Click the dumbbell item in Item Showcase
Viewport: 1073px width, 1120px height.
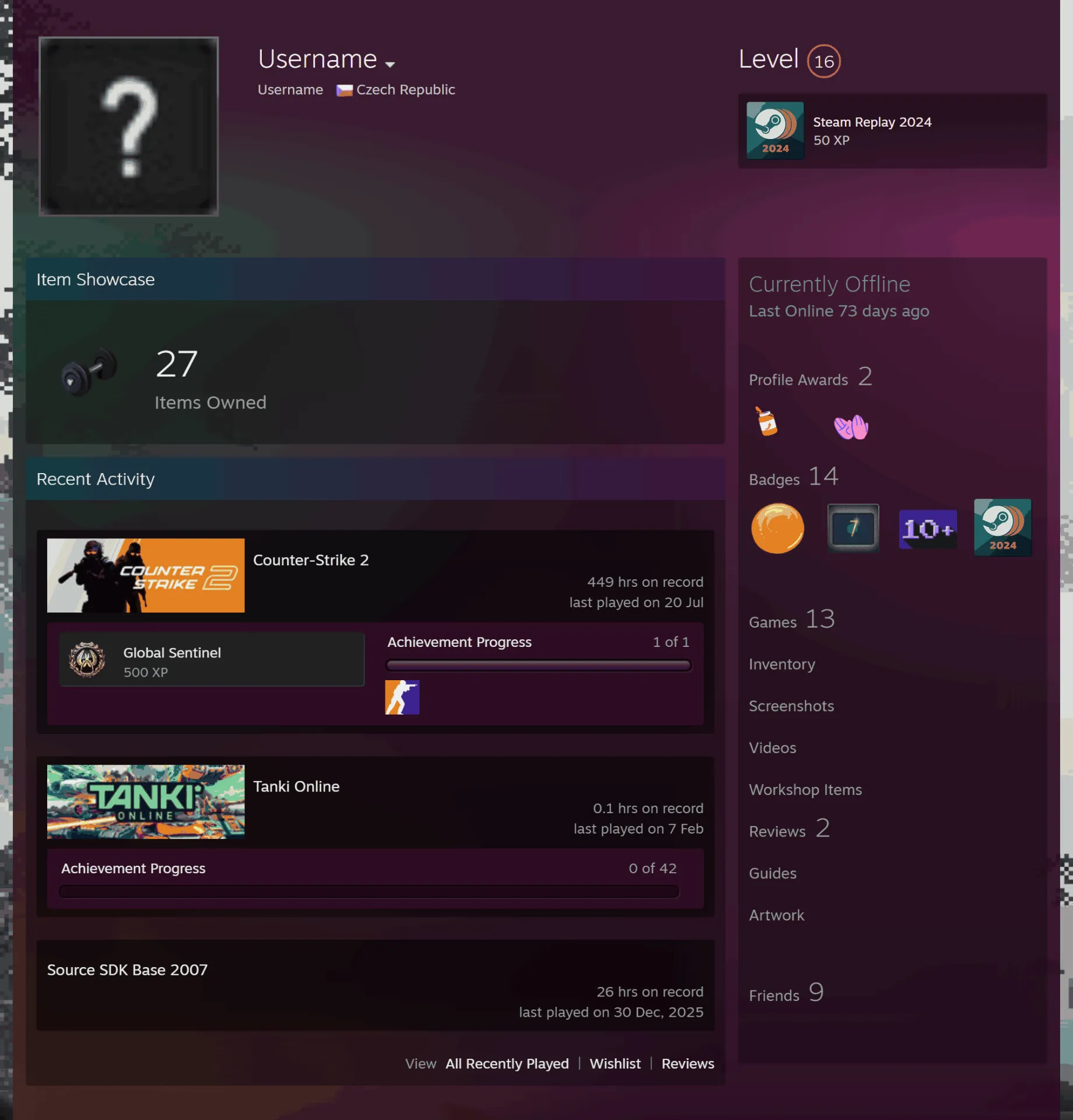(89, 372)
